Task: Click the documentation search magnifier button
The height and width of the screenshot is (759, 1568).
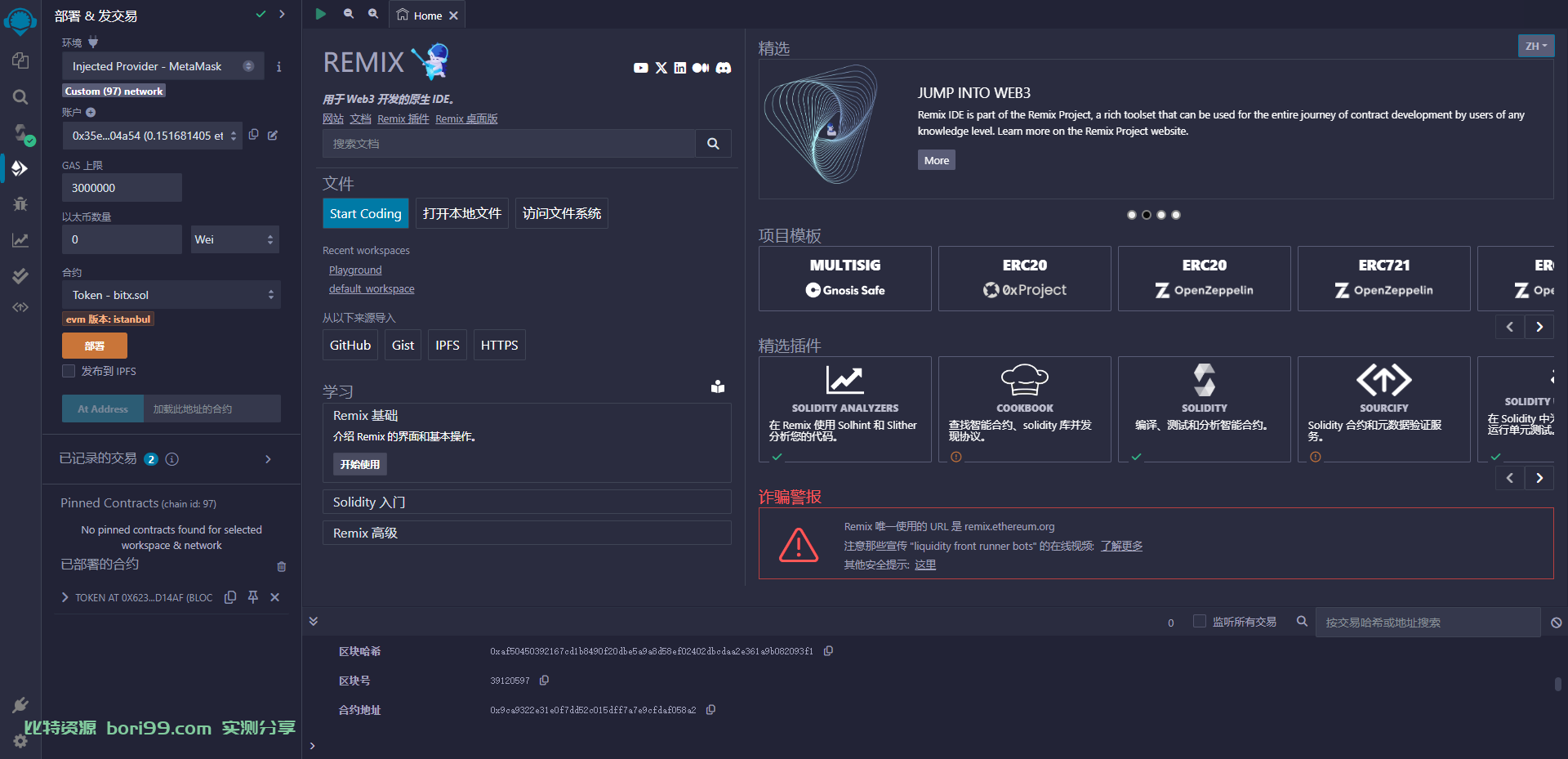Action: coord(713,144)
